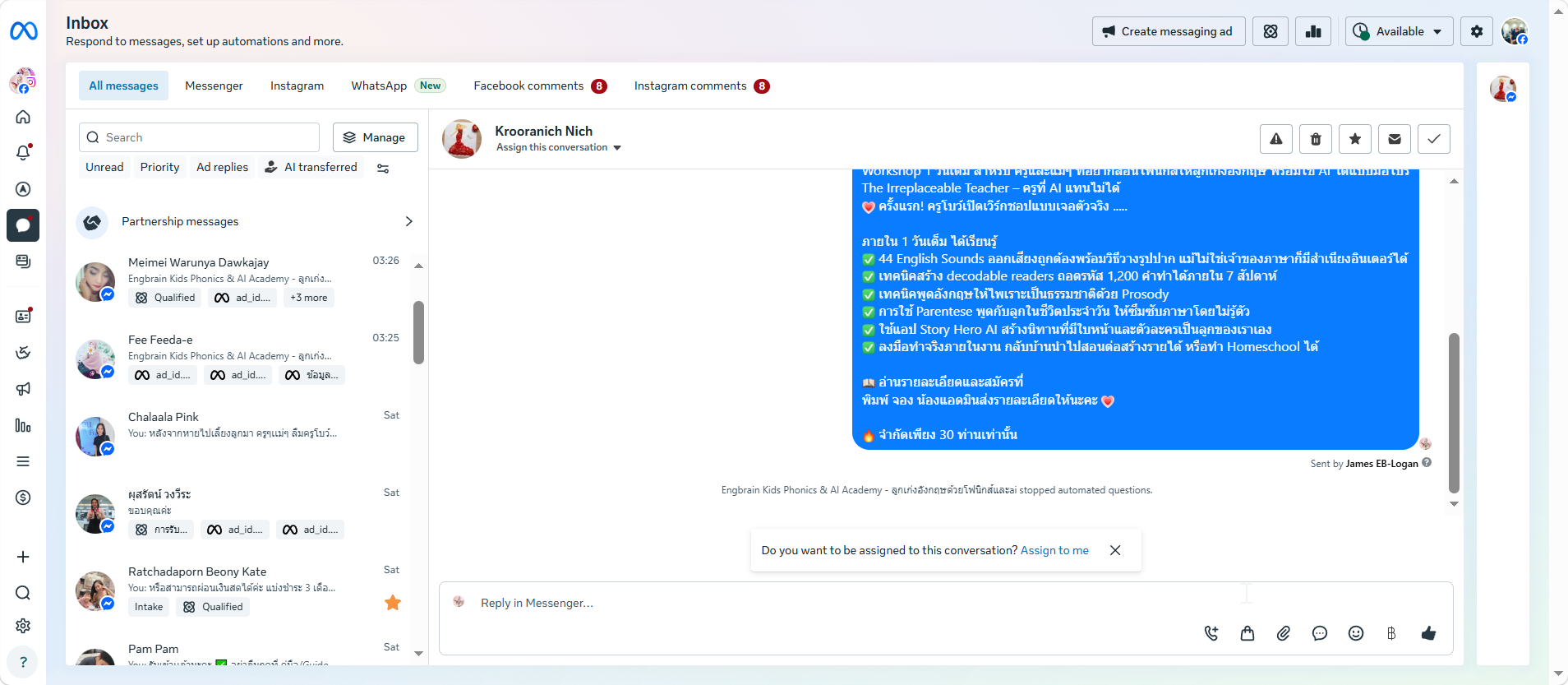
Task: Open more filters sliders icon
Action: tap(383, 168)
